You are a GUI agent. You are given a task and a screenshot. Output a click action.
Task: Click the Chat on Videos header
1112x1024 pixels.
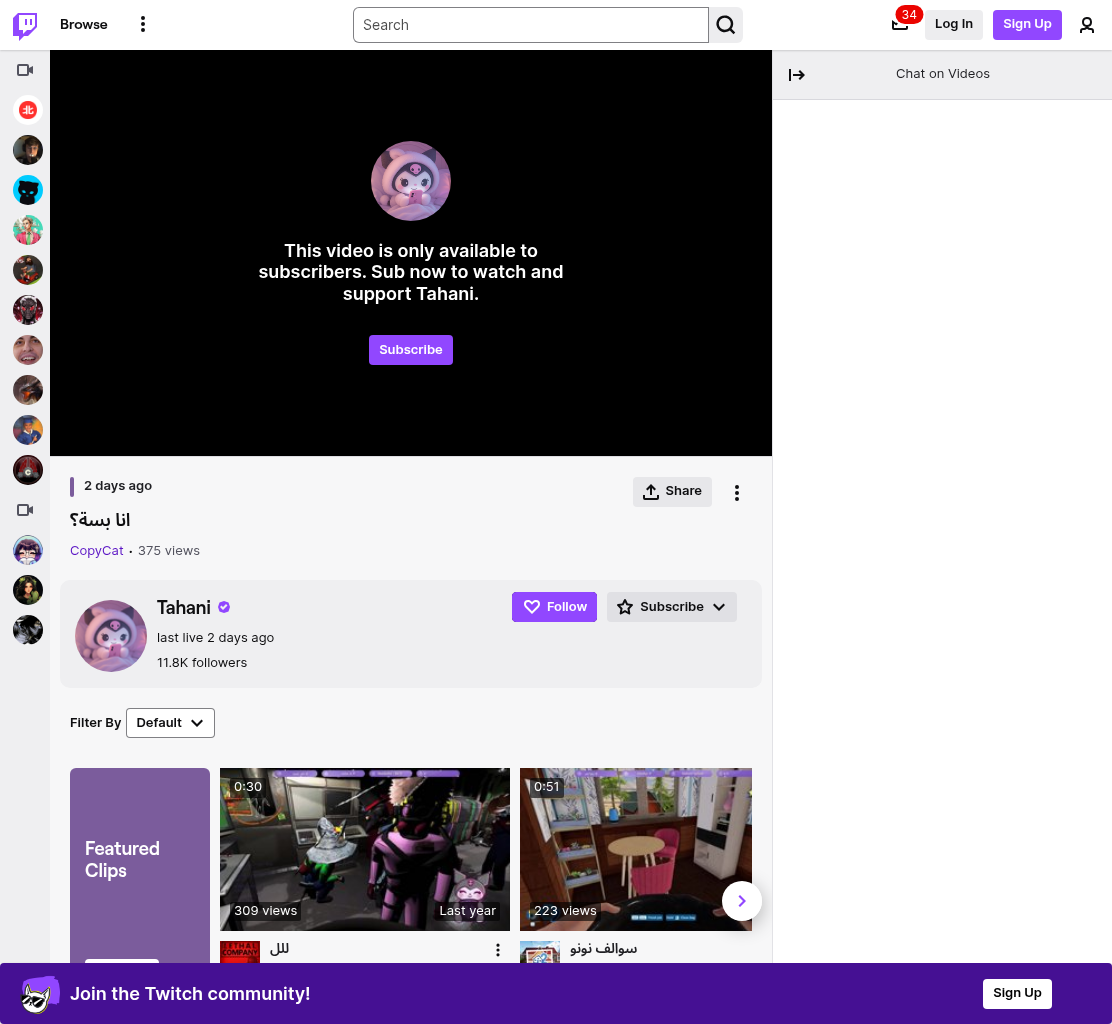pyautogui.click(x=943, y=74)
